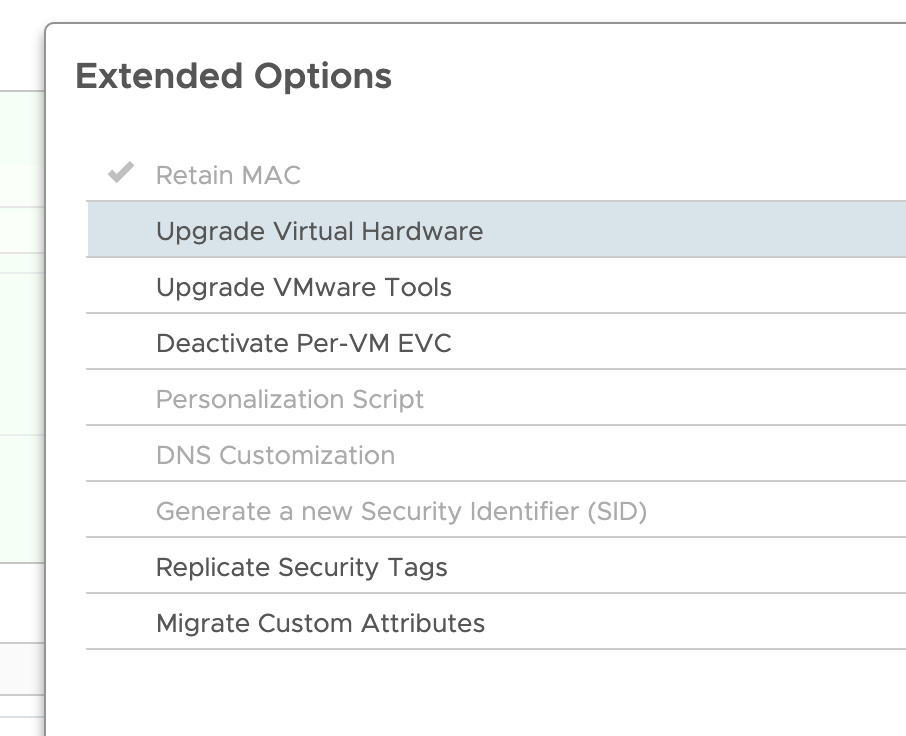Click the disabled DNS Customization entry
This screenshot has height=736, width=906.
(275, 455)
